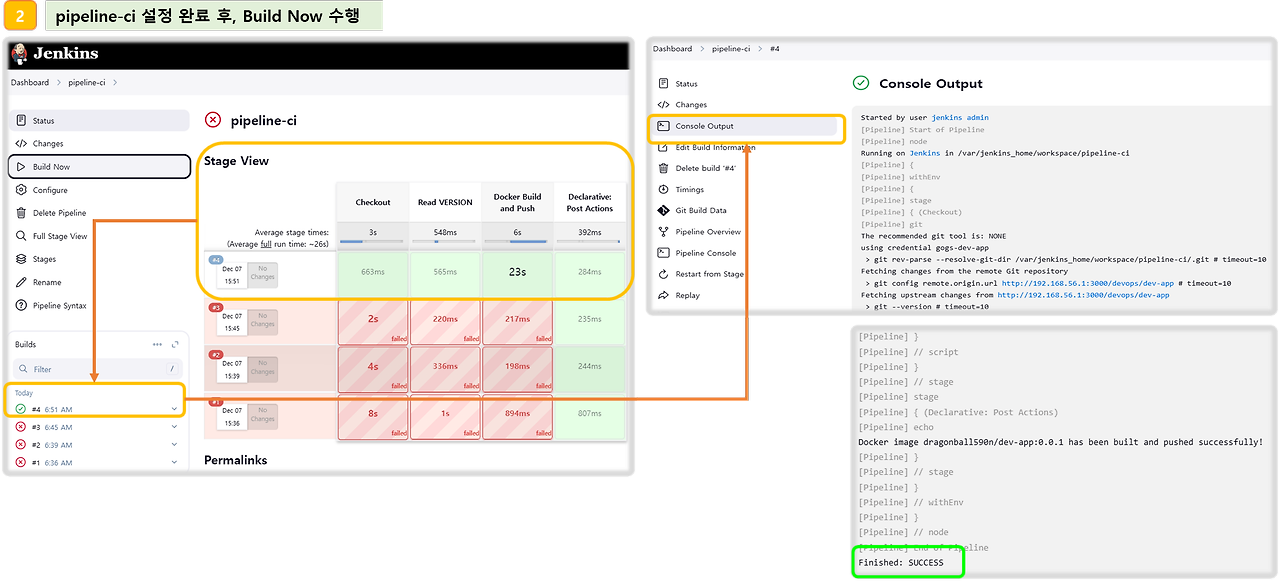Click Read VERSION average time progress bar

(445, 241)
